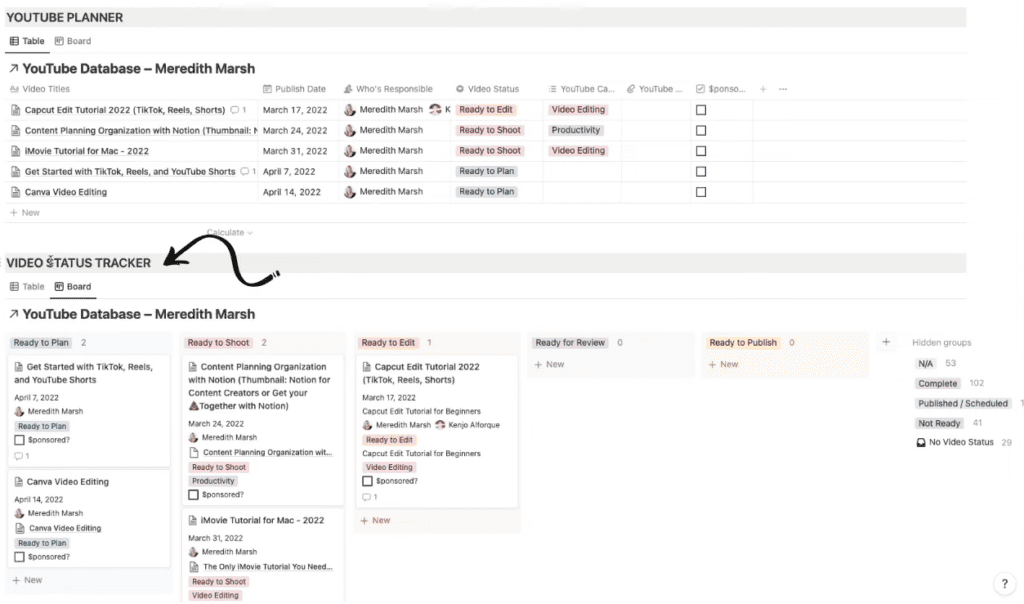
Task: Click page icon beside Content Planning Organization card title
Action: coord(193,367)
